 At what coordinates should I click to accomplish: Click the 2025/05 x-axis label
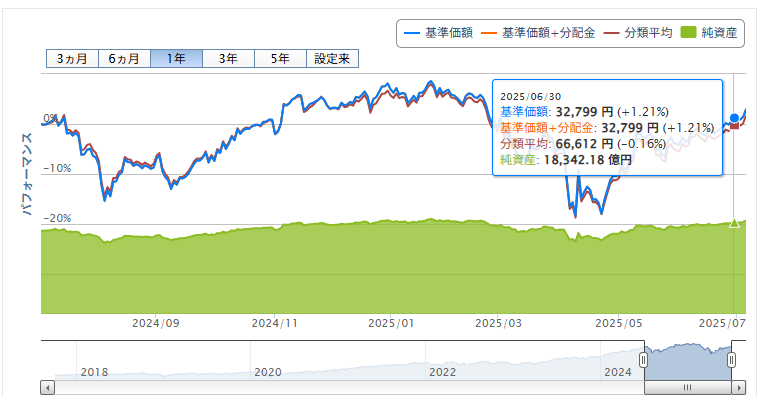(x=618, y=323)
